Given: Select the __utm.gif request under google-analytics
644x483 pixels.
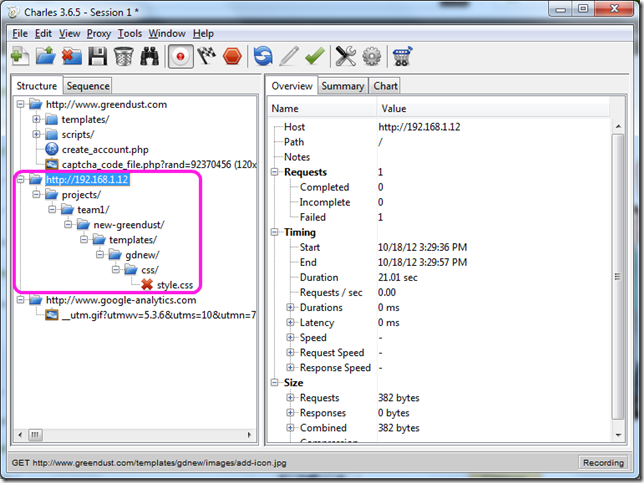Looking at the screenshot, I should 159,315.
